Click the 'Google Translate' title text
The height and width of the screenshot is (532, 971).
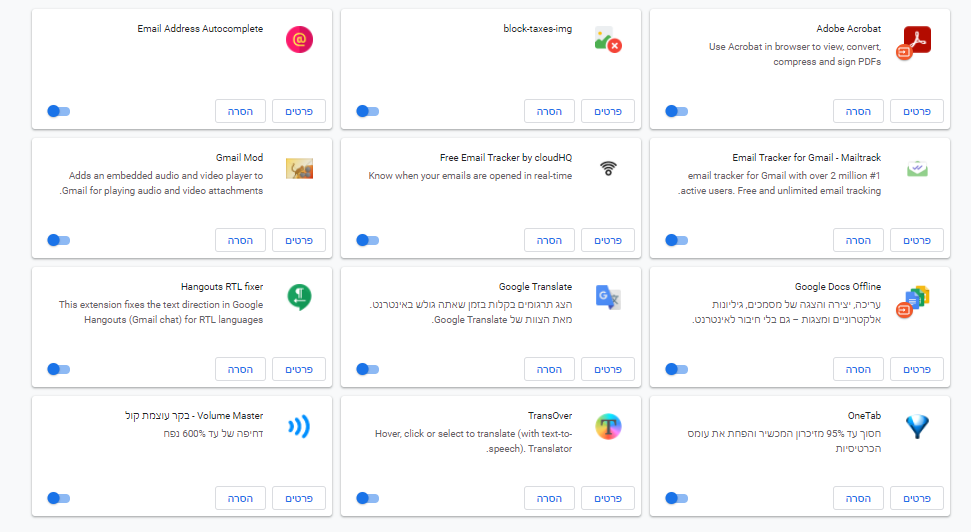coord(535,287)
